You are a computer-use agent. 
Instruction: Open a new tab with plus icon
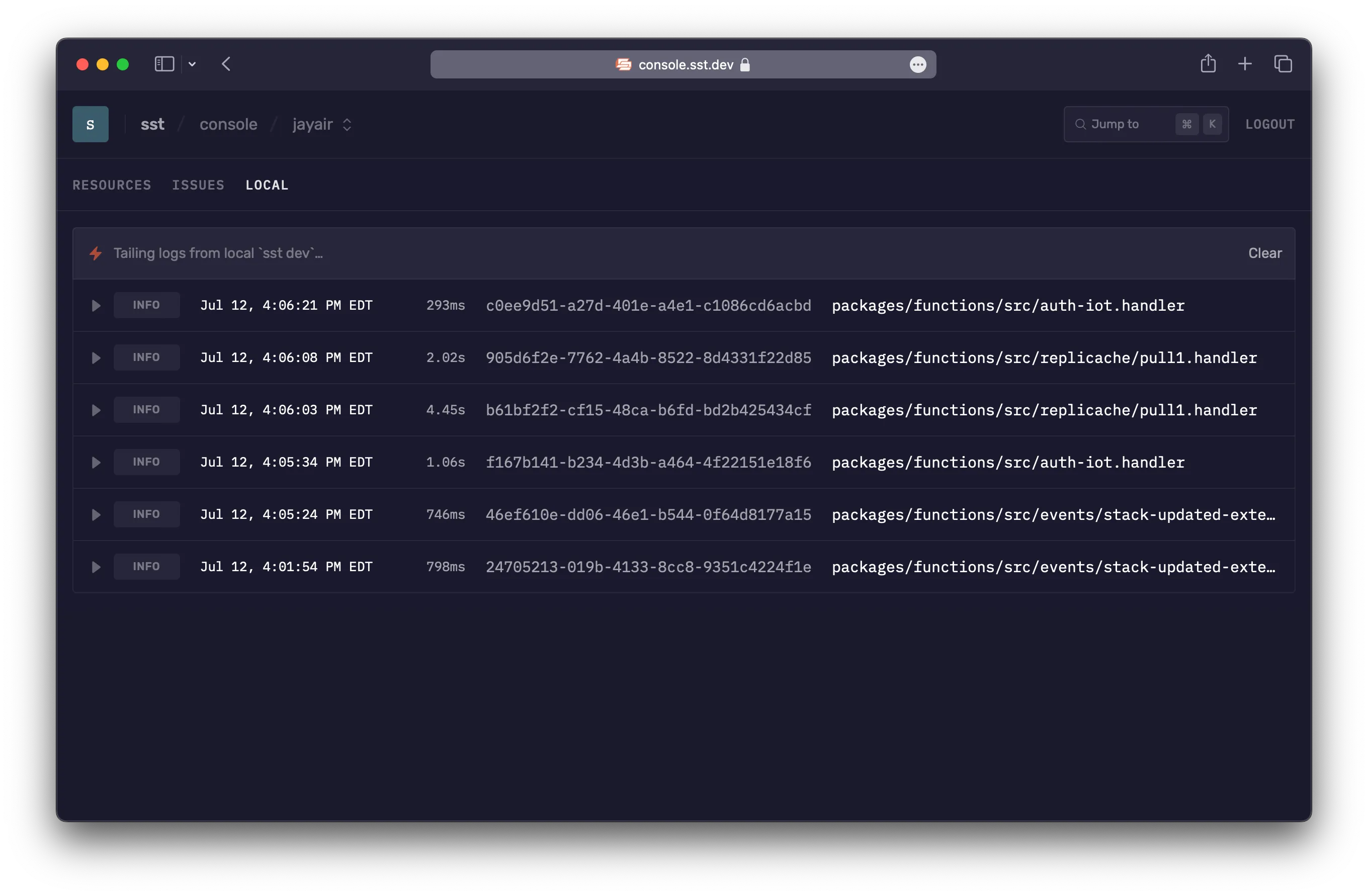coord(1244,64)
